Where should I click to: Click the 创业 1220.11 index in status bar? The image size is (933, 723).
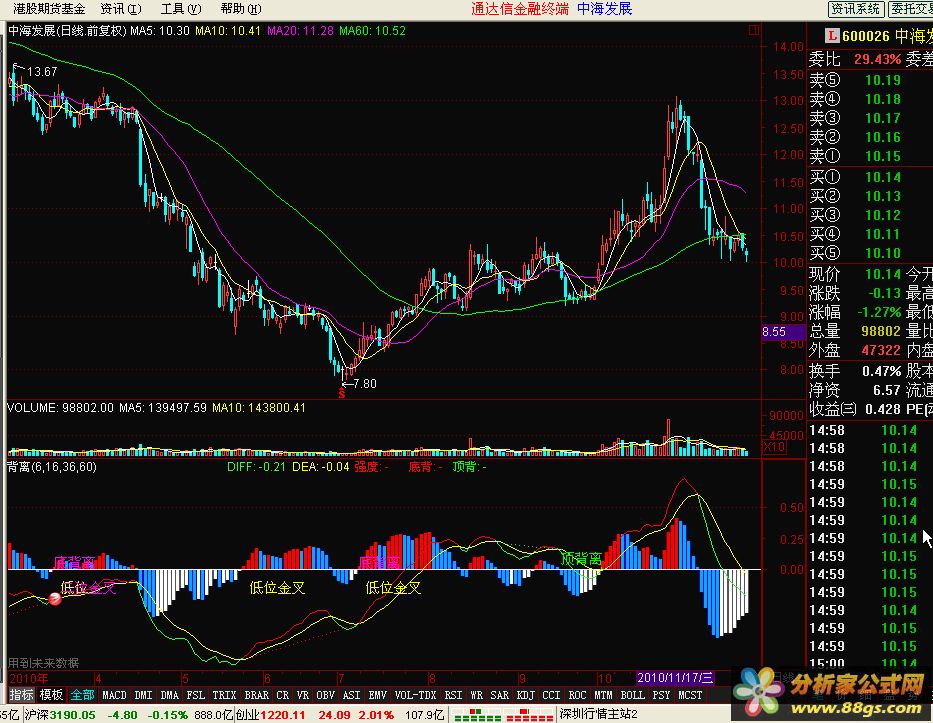(271, 715)
